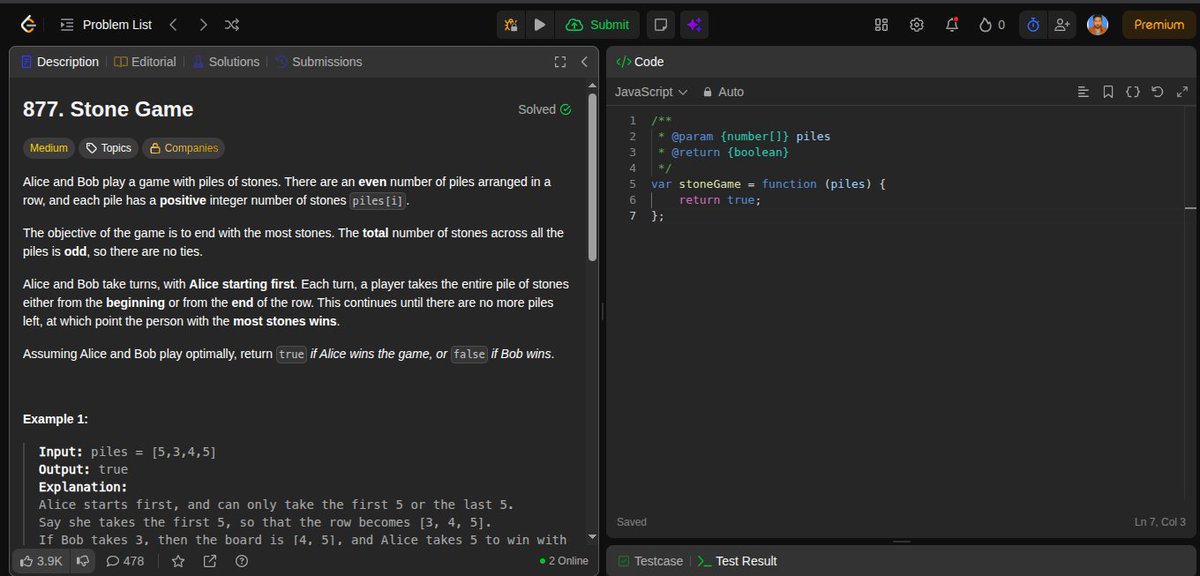
Task: Select the Code tab
Action: click(640, 62)
